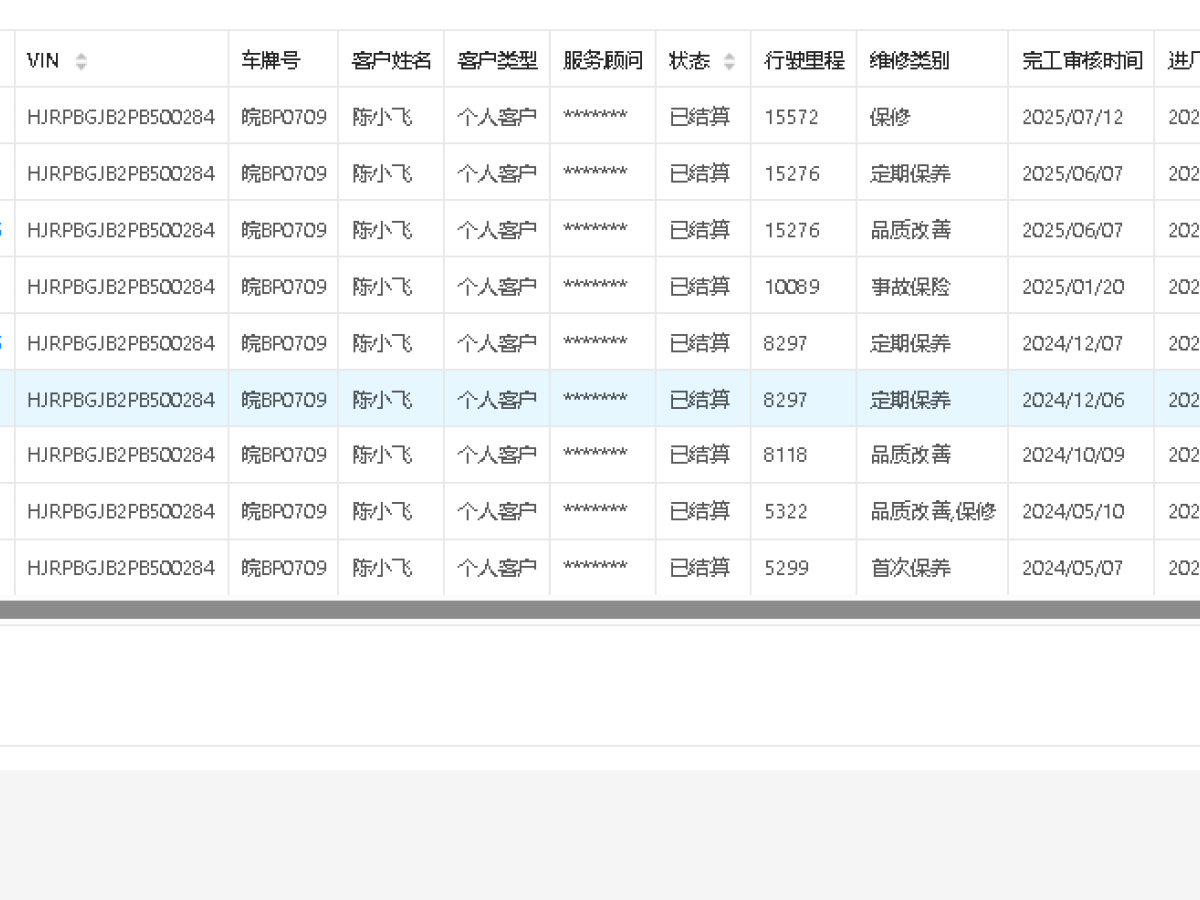
Task: Select the date 2025/07/12
Action: (1073, 117)
